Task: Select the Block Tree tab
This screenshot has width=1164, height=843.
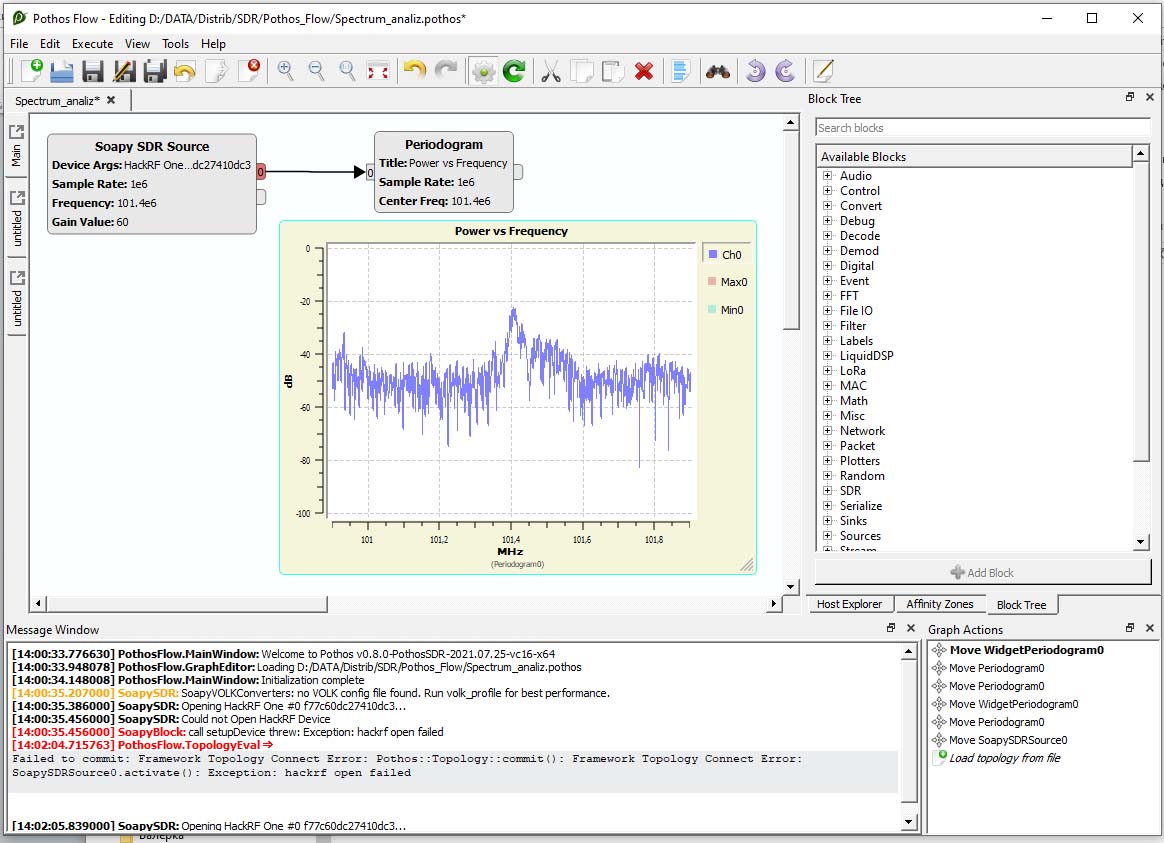Action: click(1021, 605)
